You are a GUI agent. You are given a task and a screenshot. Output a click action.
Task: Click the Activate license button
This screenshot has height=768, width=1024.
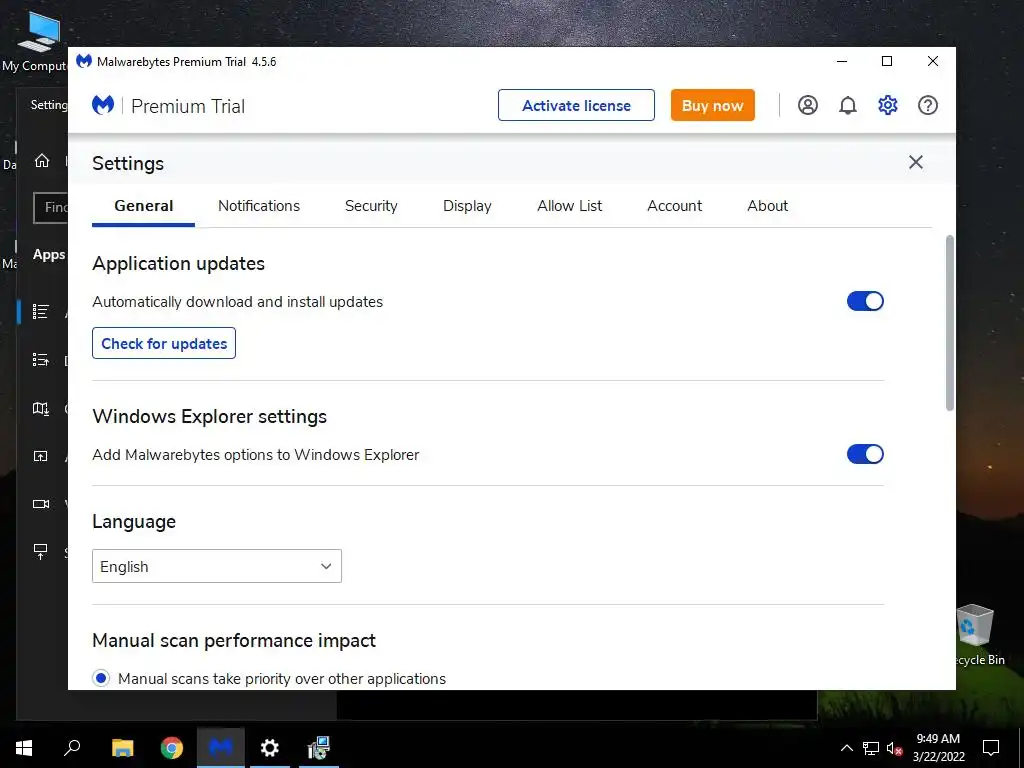click(576, 105)
